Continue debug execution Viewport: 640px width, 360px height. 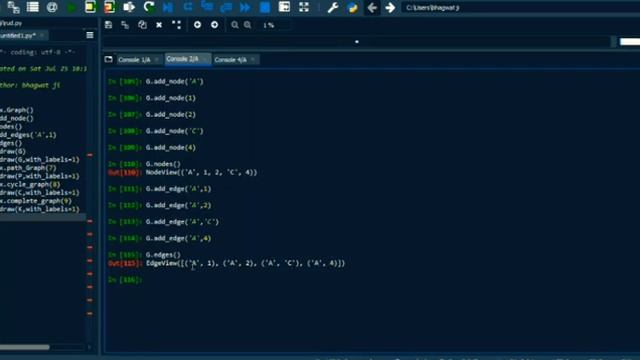(x=245, y=7)
